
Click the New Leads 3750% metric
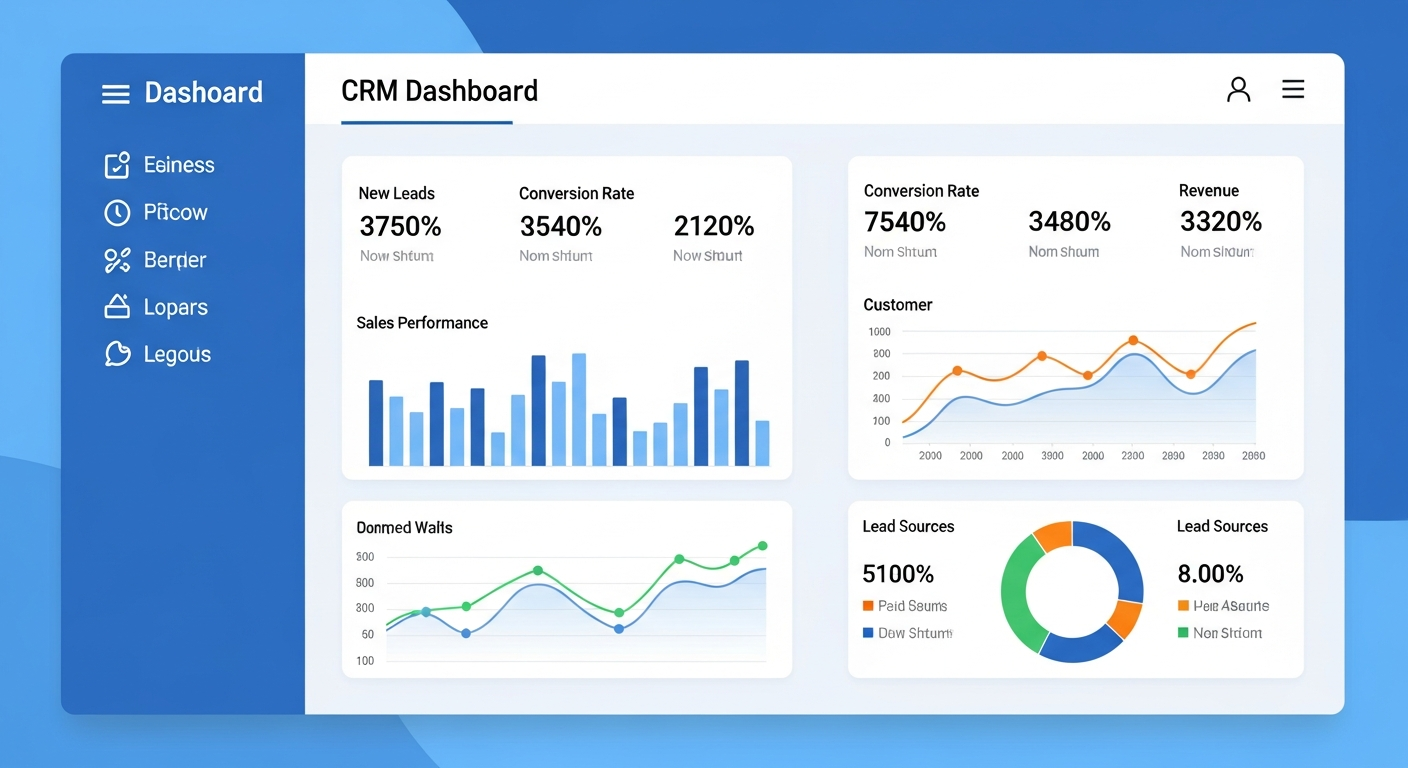pyautogui.click(x=400, y=226)
